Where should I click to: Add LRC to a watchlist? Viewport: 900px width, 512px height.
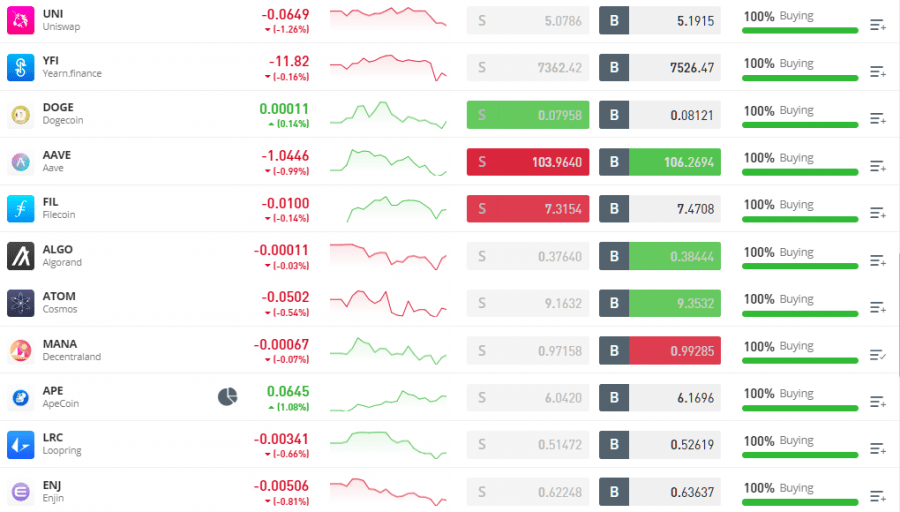point(878,449)
